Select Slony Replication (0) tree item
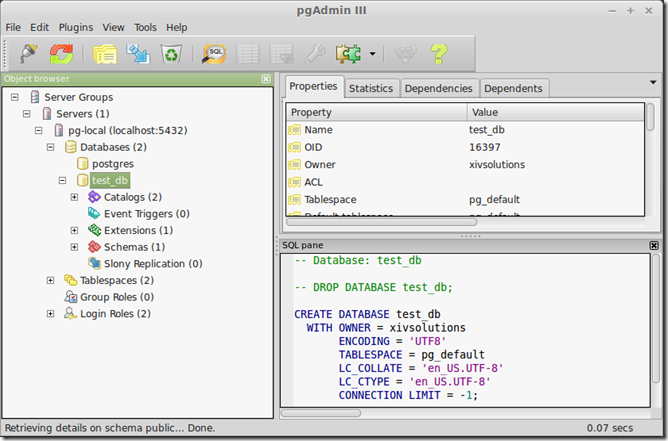The height and width of the screenshot is (441, 668). click(x=153, y=264)
